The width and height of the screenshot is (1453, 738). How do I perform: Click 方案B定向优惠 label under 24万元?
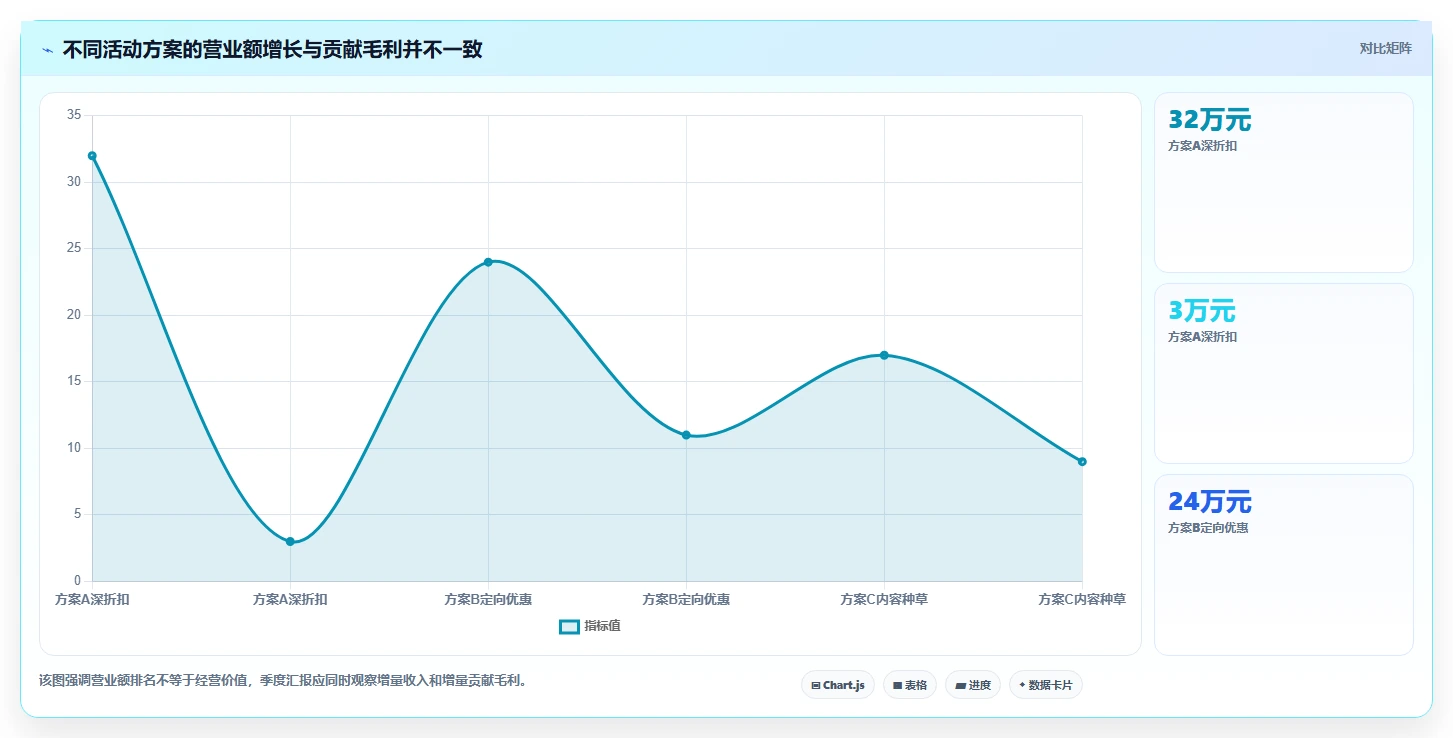click(x=1208, y=528)
